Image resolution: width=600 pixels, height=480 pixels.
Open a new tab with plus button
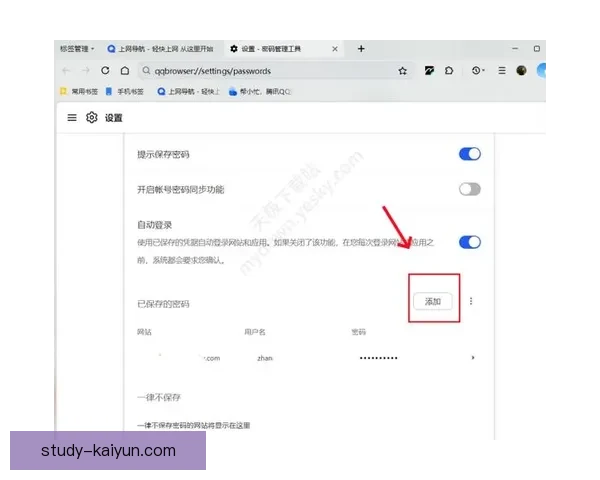point(361,49)
